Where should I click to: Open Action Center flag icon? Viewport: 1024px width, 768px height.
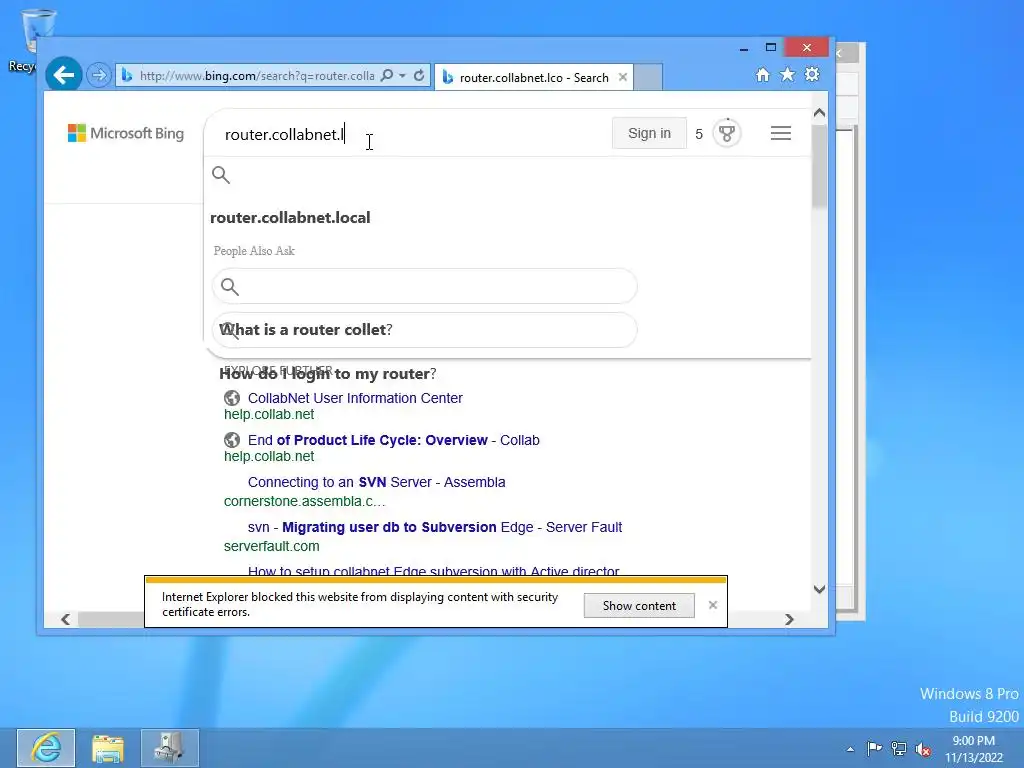pyautogui.click(x=874, y=748)
